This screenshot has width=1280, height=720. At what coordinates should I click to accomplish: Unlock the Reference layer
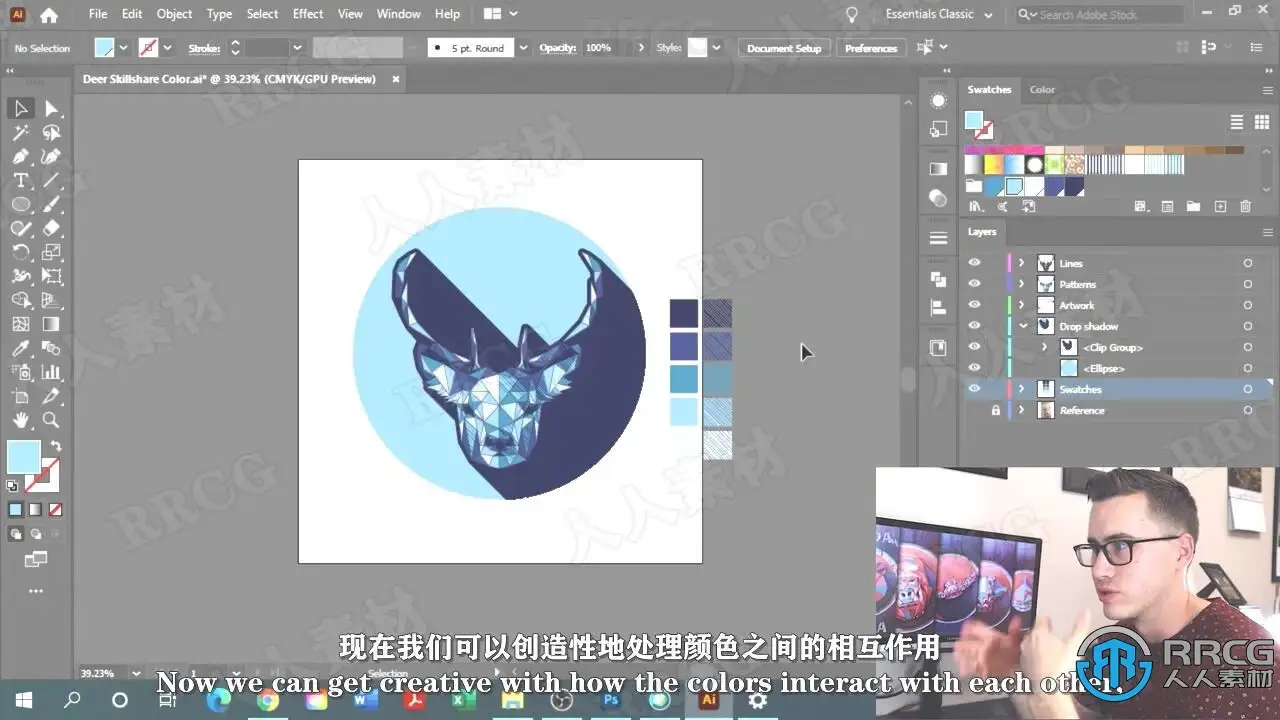995,410
